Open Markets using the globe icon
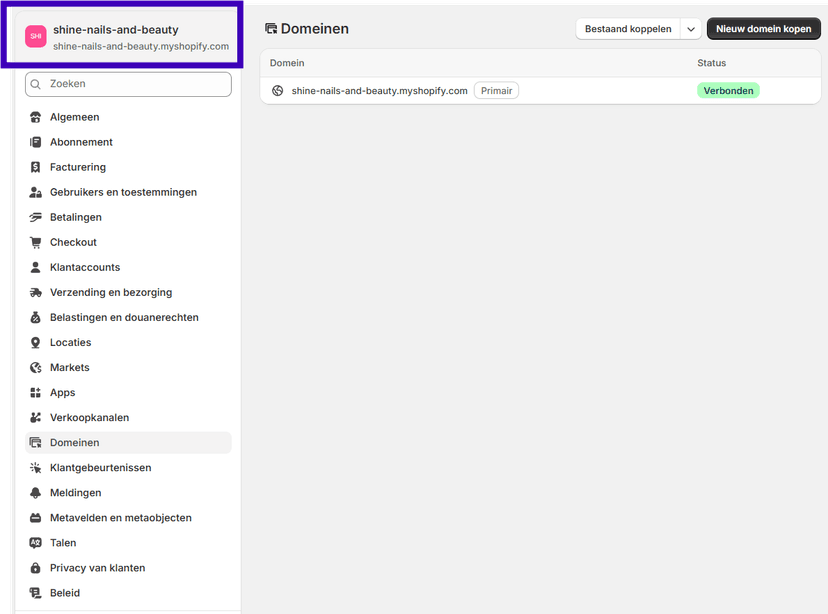828x614 pixels. tap(37, 367)
